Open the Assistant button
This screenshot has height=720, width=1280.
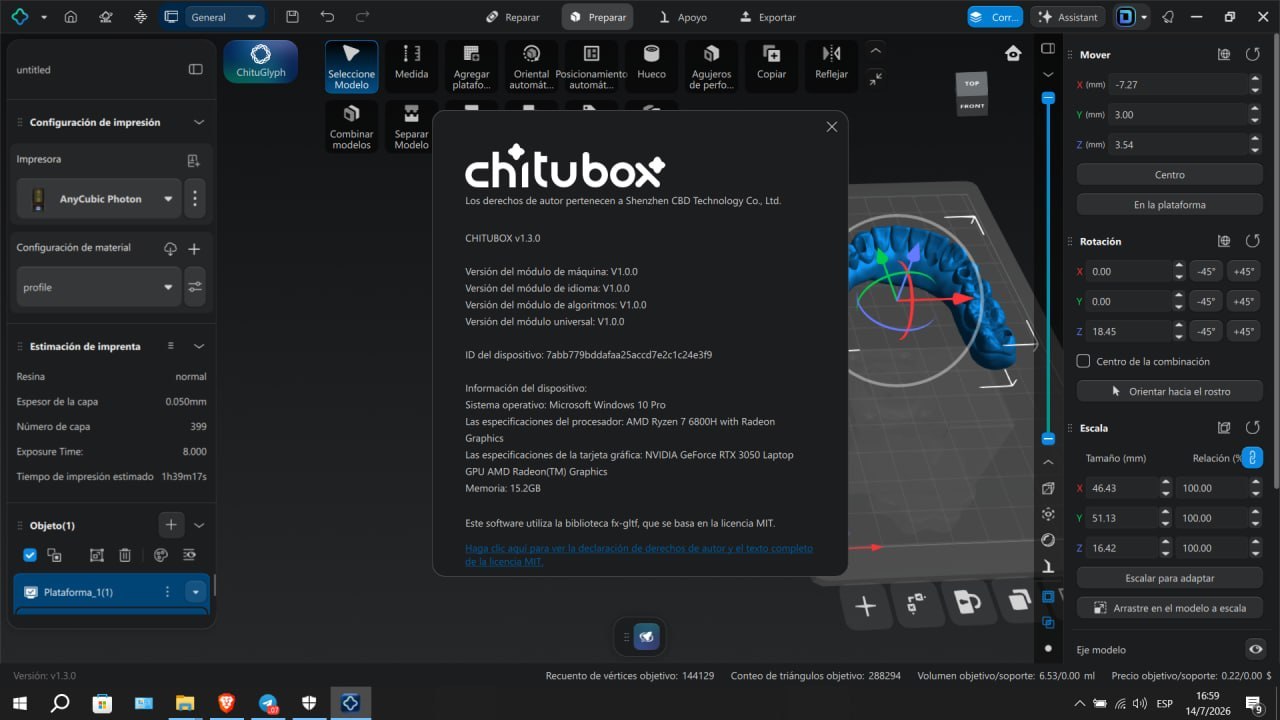click(x=1069, y=17)
